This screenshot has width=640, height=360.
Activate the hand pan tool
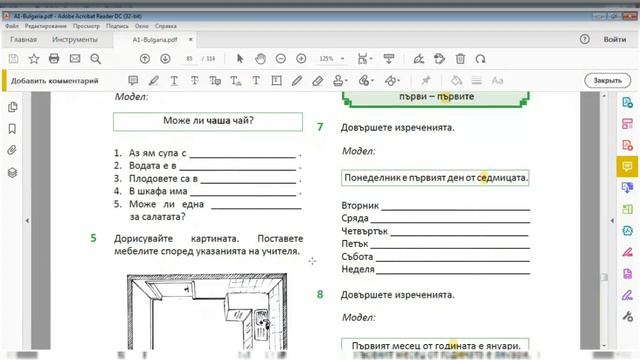(260, 59)
